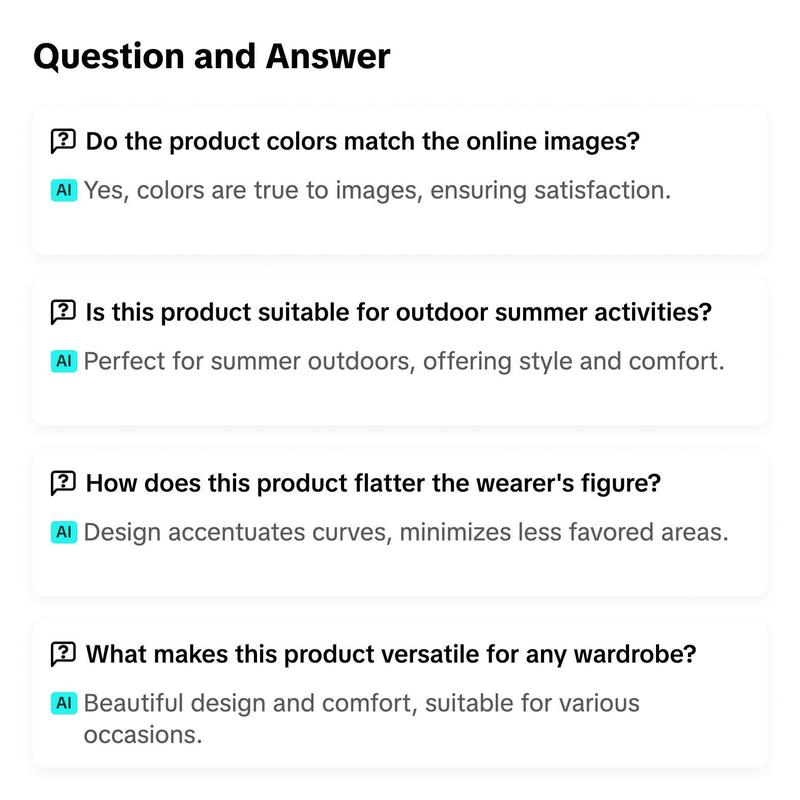Select the answer 'Perfect for summer outdoors'
Image resolution: width=800 pixels, height=800 pixels.
click(404, 361)
